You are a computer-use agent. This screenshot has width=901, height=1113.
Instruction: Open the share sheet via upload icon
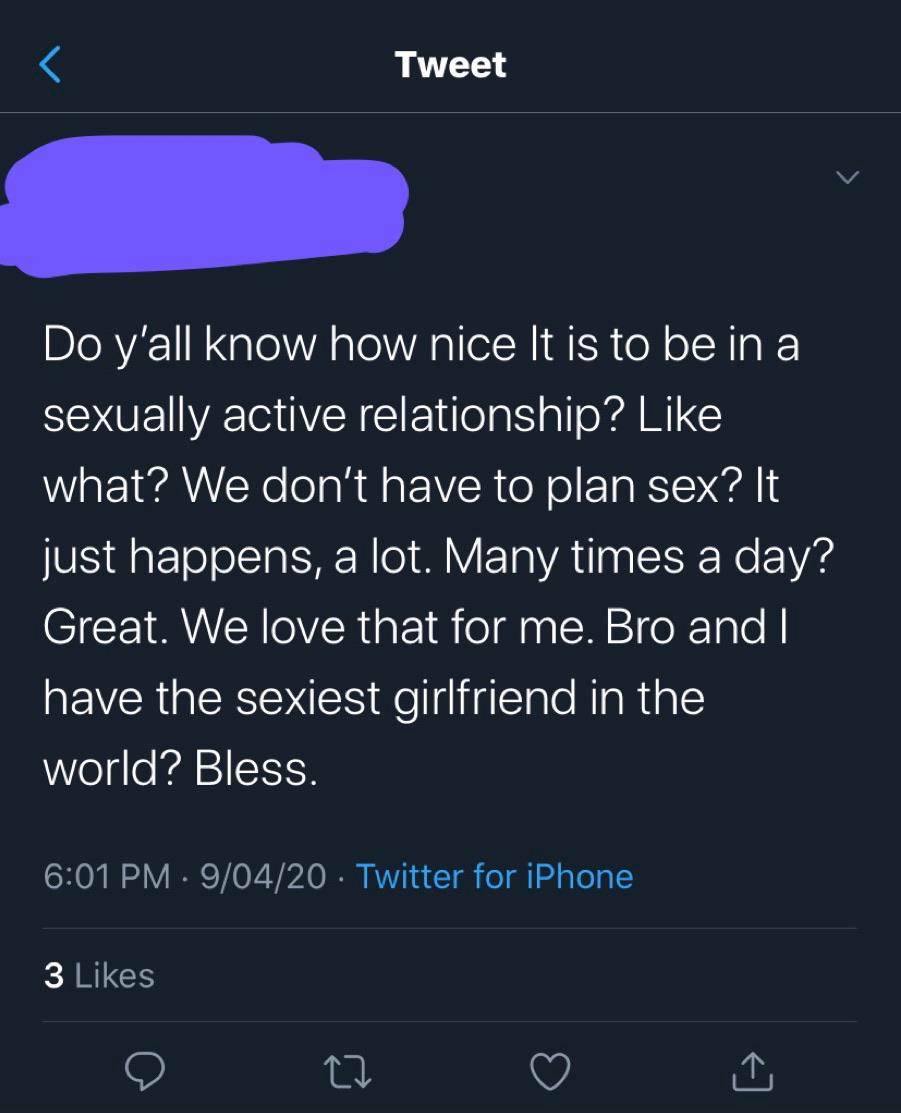click(752, 1072)
